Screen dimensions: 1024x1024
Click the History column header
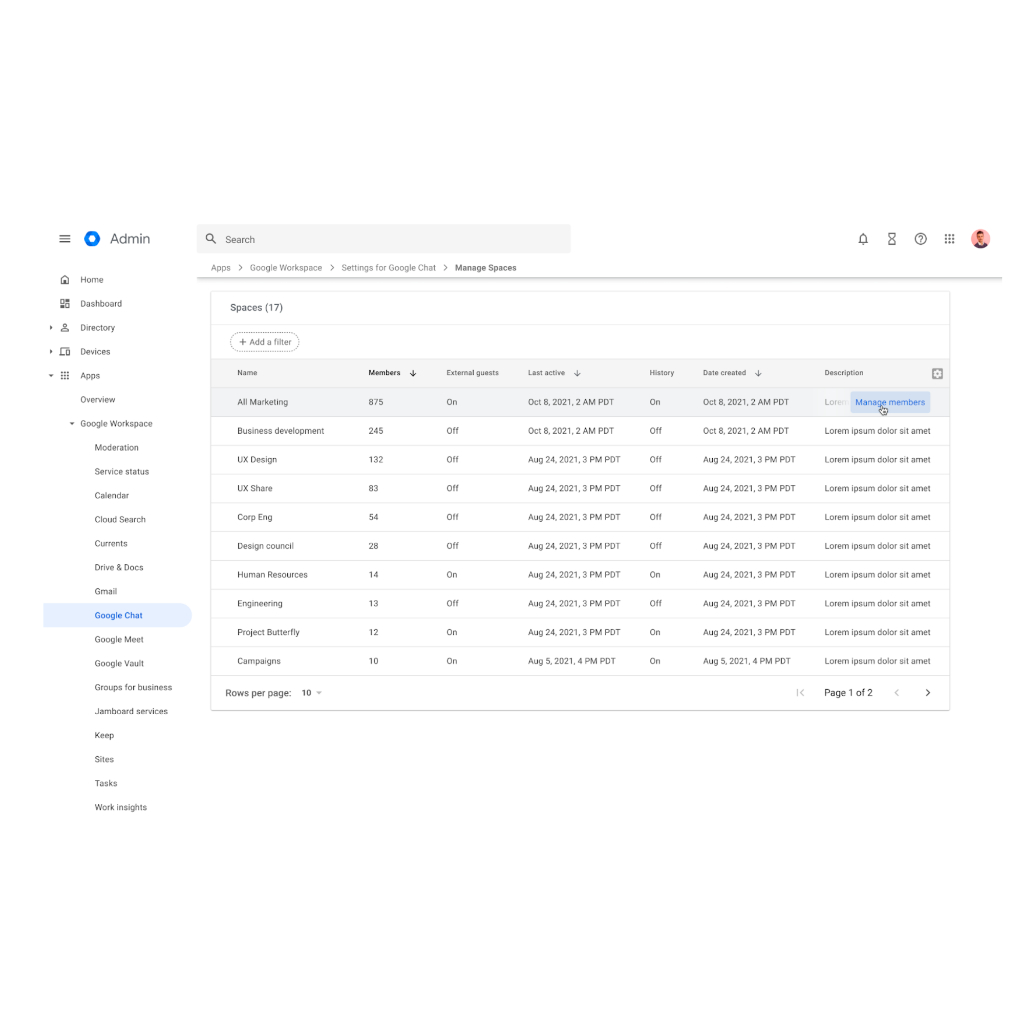(662, 373)
